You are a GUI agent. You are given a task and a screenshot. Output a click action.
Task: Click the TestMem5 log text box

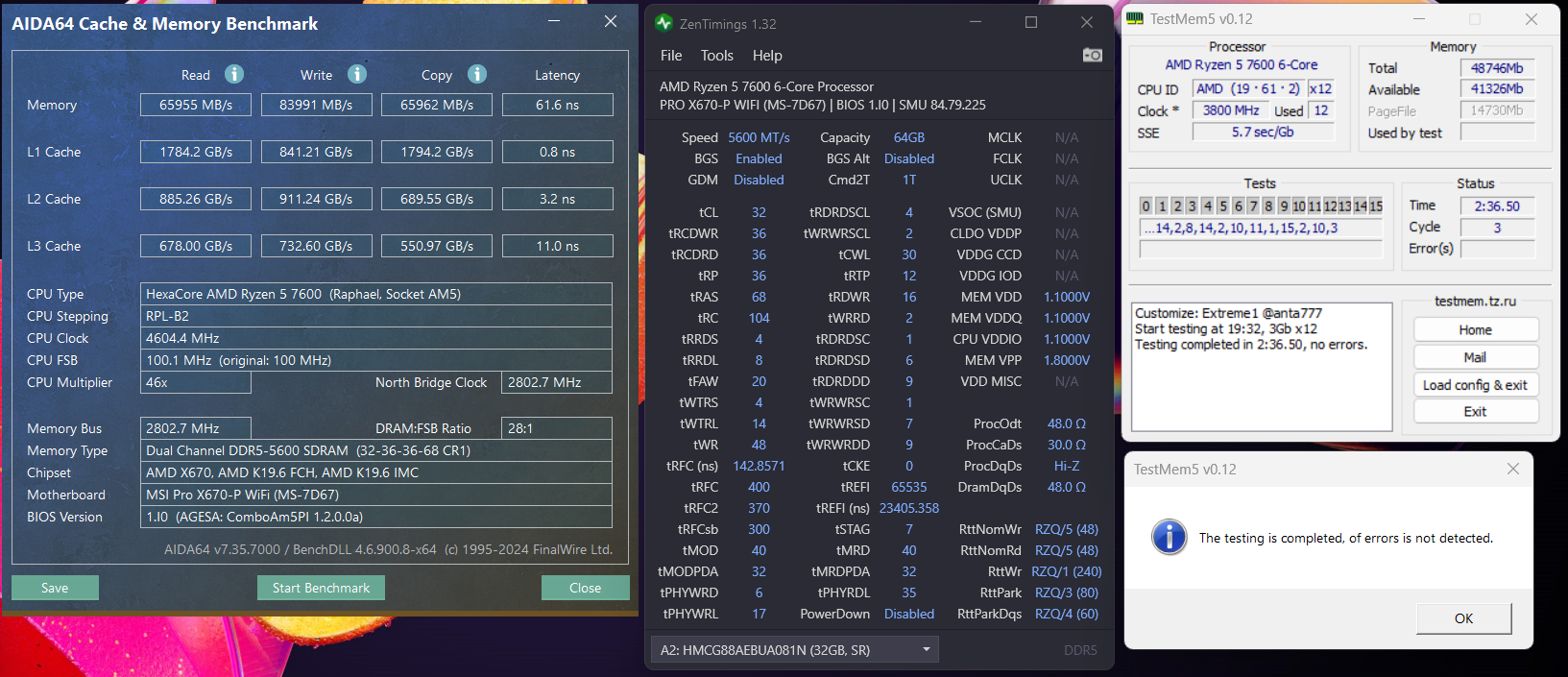click(x=1262, y=367)
